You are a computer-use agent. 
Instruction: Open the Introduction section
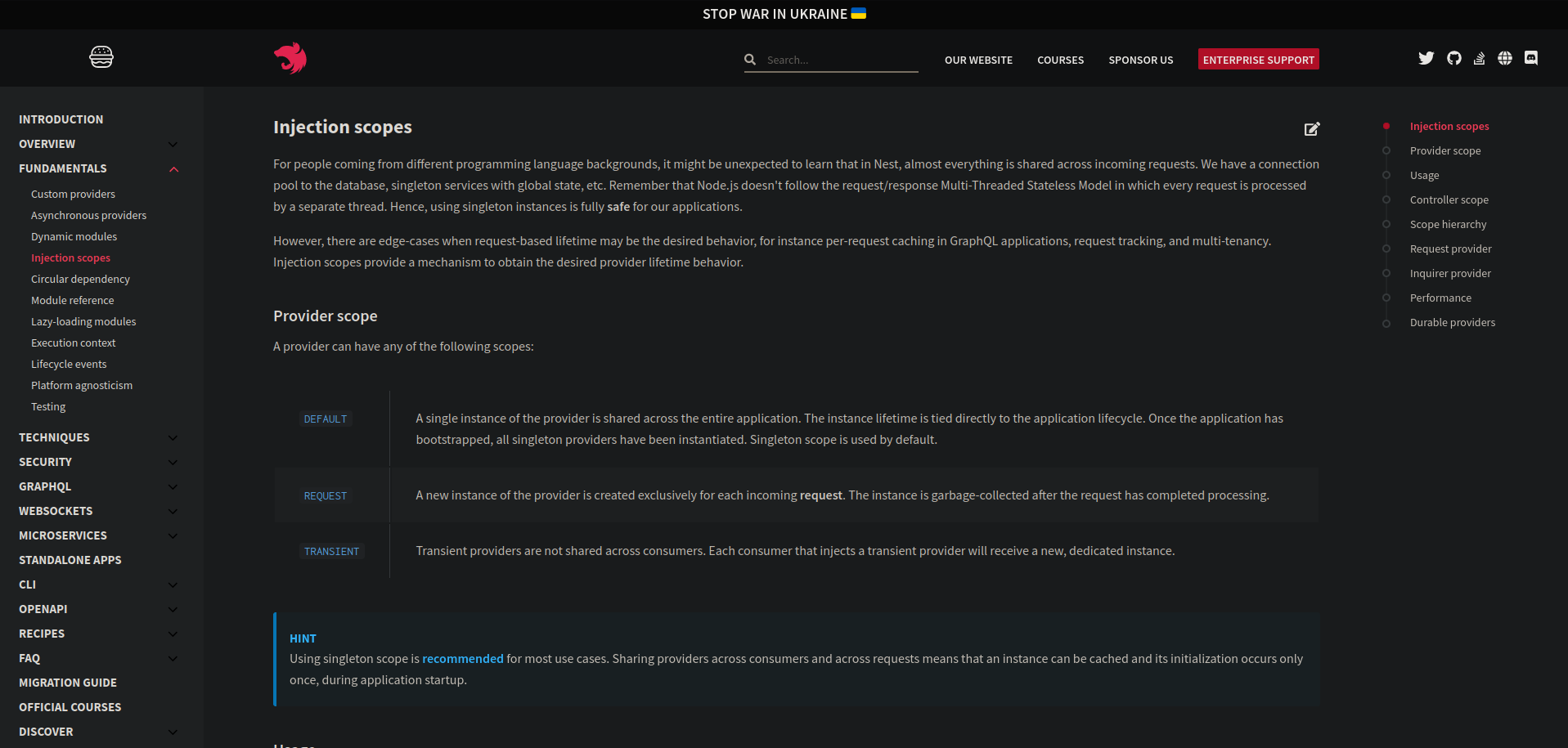[61, 119]
